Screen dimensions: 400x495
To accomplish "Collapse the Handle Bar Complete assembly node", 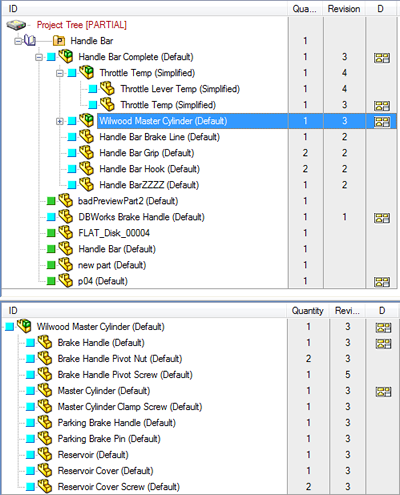I will [39, 57].
